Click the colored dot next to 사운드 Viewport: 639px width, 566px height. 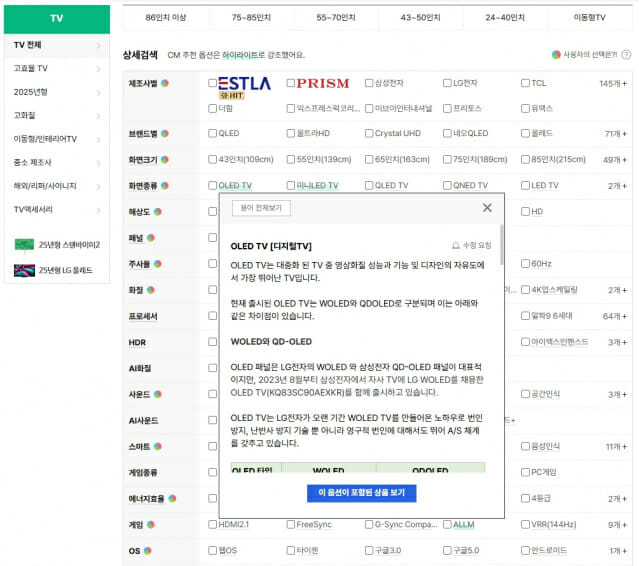point(158,394)
